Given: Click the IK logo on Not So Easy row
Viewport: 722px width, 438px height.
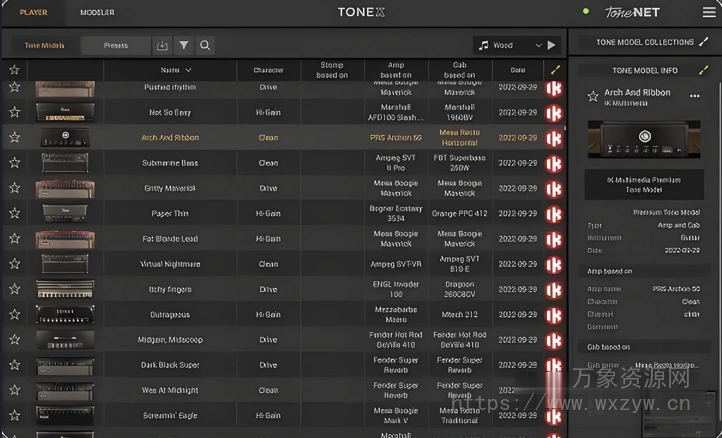Looking at the screenshot, I should pyautogui.click(x=554, y=112).
